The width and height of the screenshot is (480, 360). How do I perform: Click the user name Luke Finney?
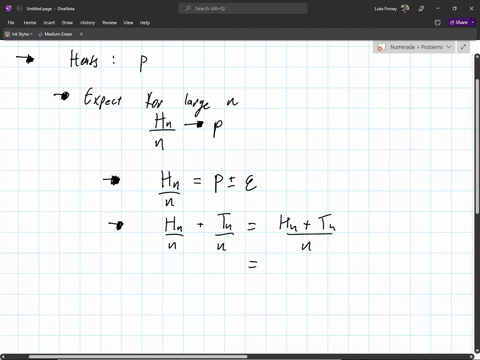tap(385, 9)
